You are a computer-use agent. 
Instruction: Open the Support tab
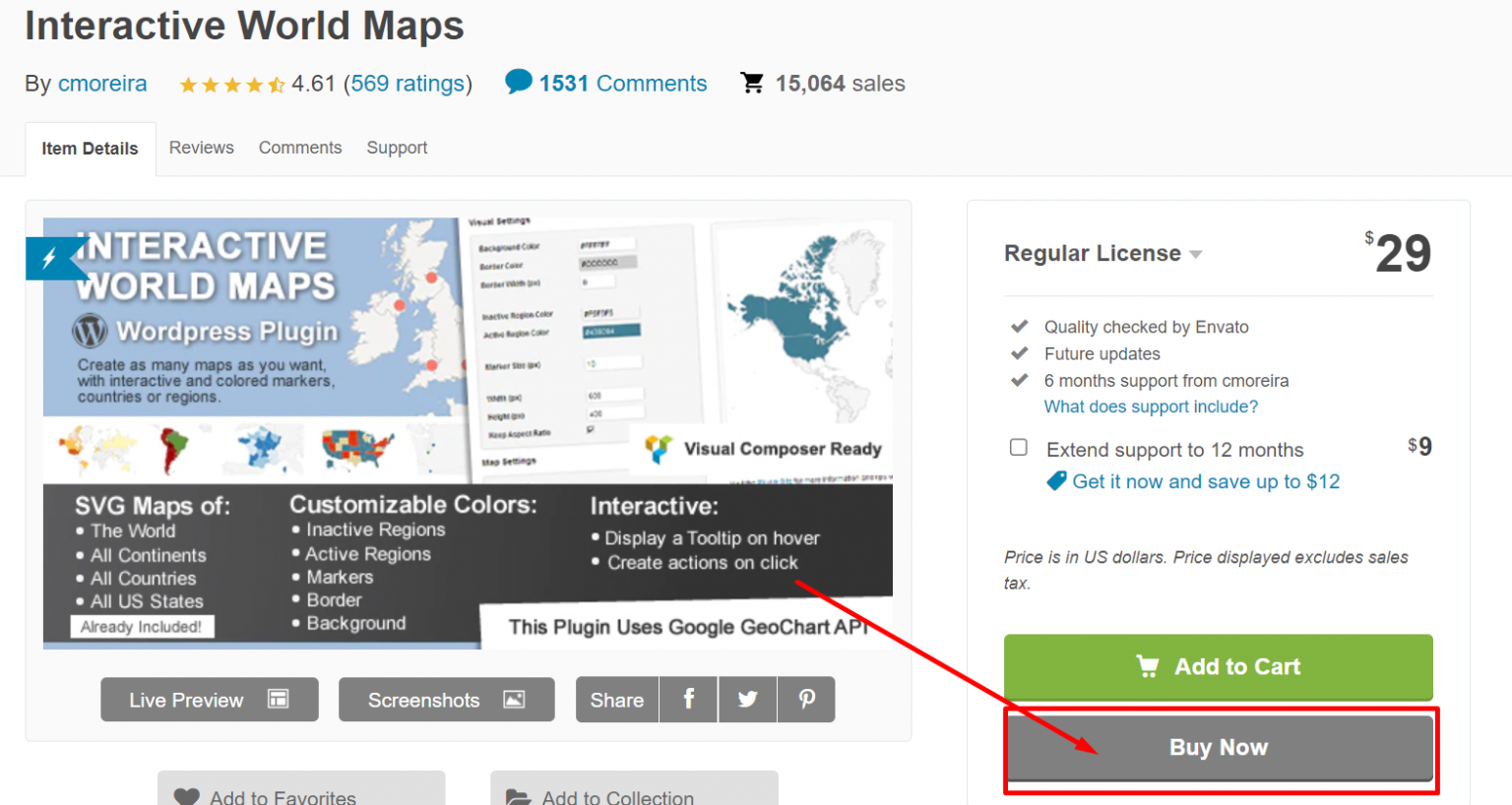(396, 147)
